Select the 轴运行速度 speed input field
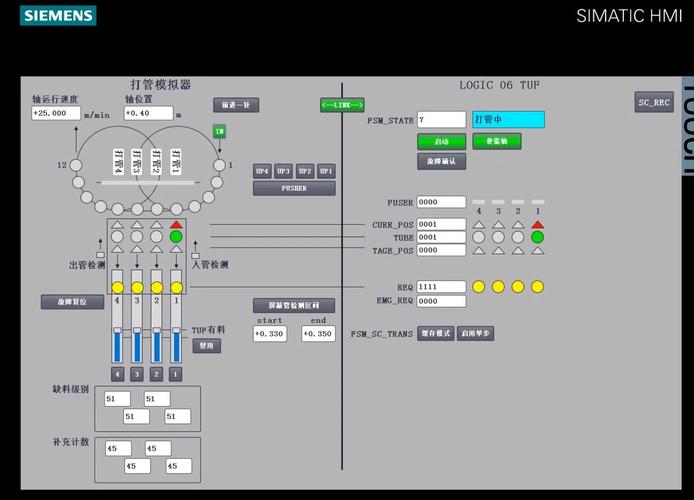 pos(55,113)
